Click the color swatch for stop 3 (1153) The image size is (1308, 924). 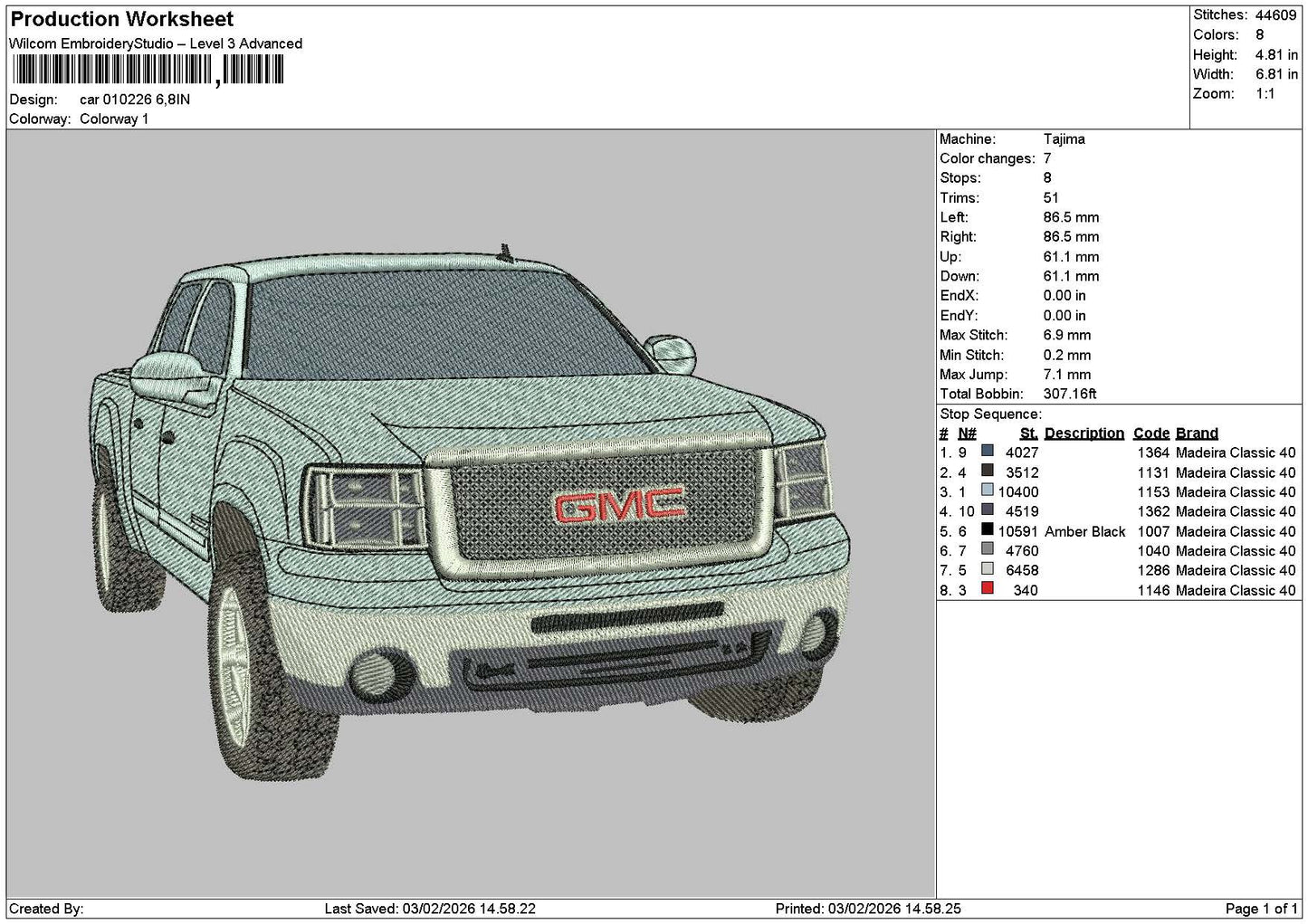(988, 491)
